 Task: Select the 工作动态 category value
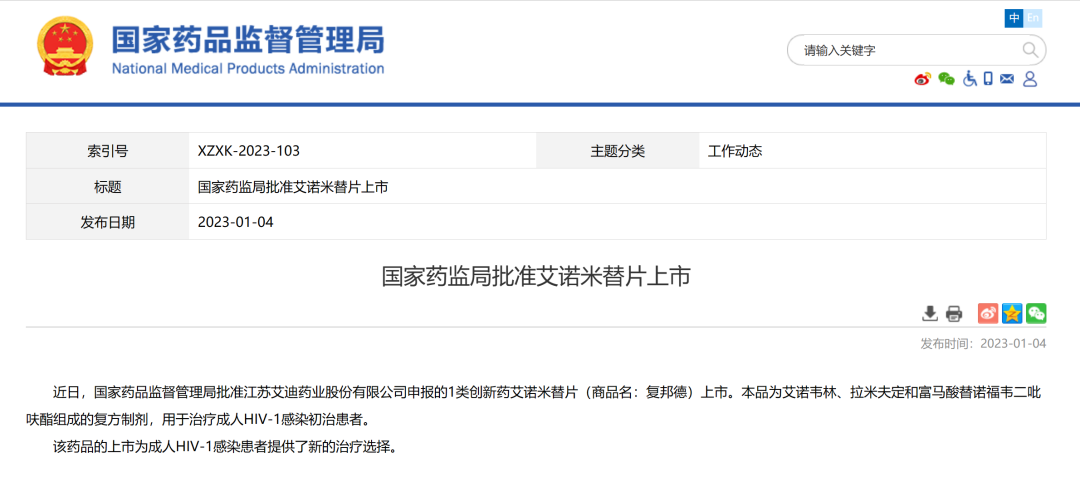pos(735,151)
